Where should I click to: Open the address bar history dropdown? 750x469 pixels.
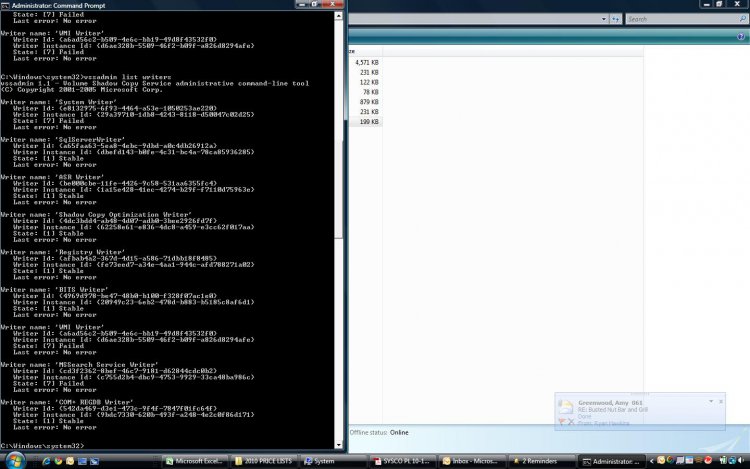click(x=604, y=19)
